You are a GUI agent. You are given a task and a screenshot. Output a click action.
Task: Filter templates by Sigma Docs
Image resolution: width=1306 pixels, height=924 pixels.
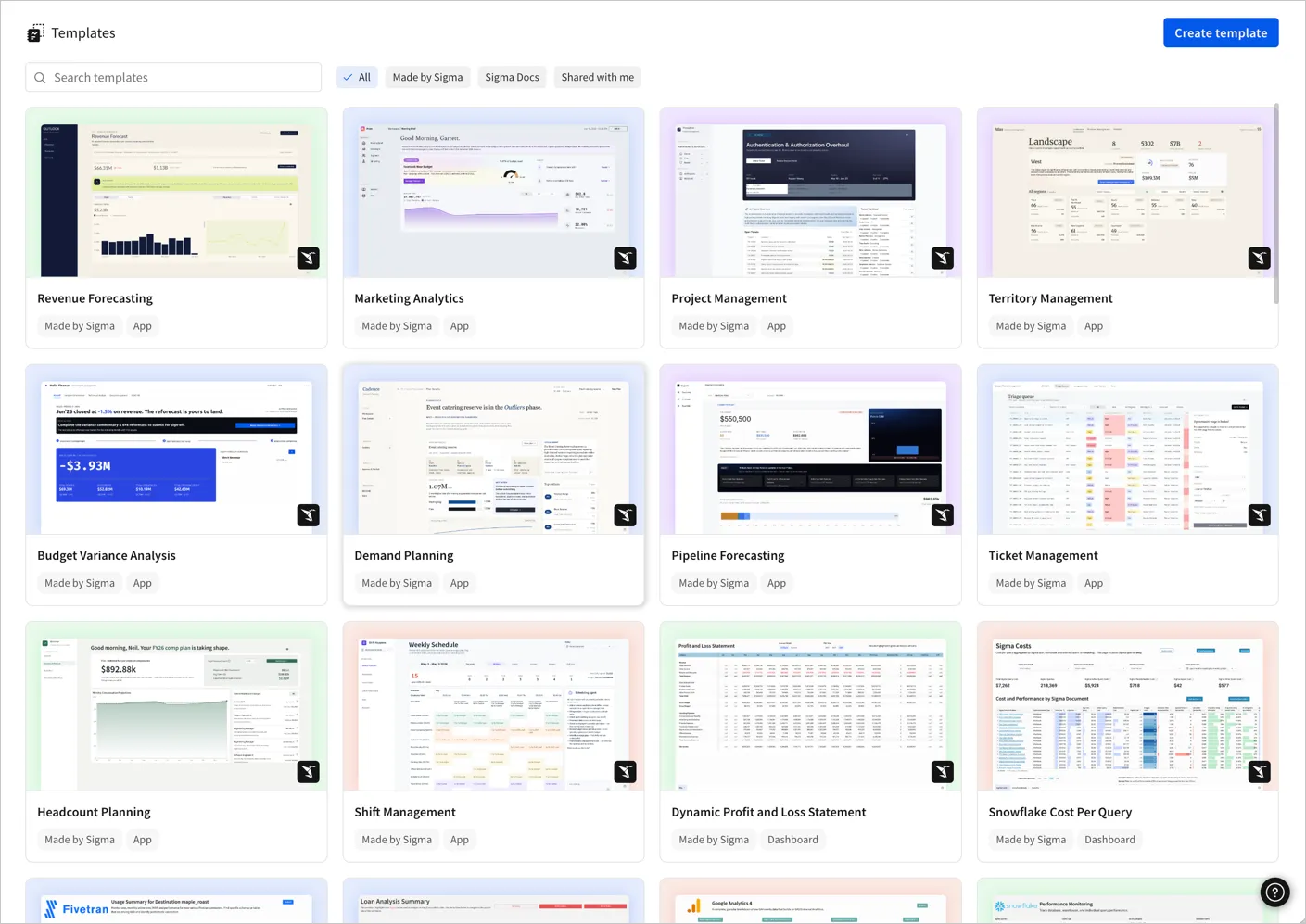pyautogui.click(x=512, y=78)
